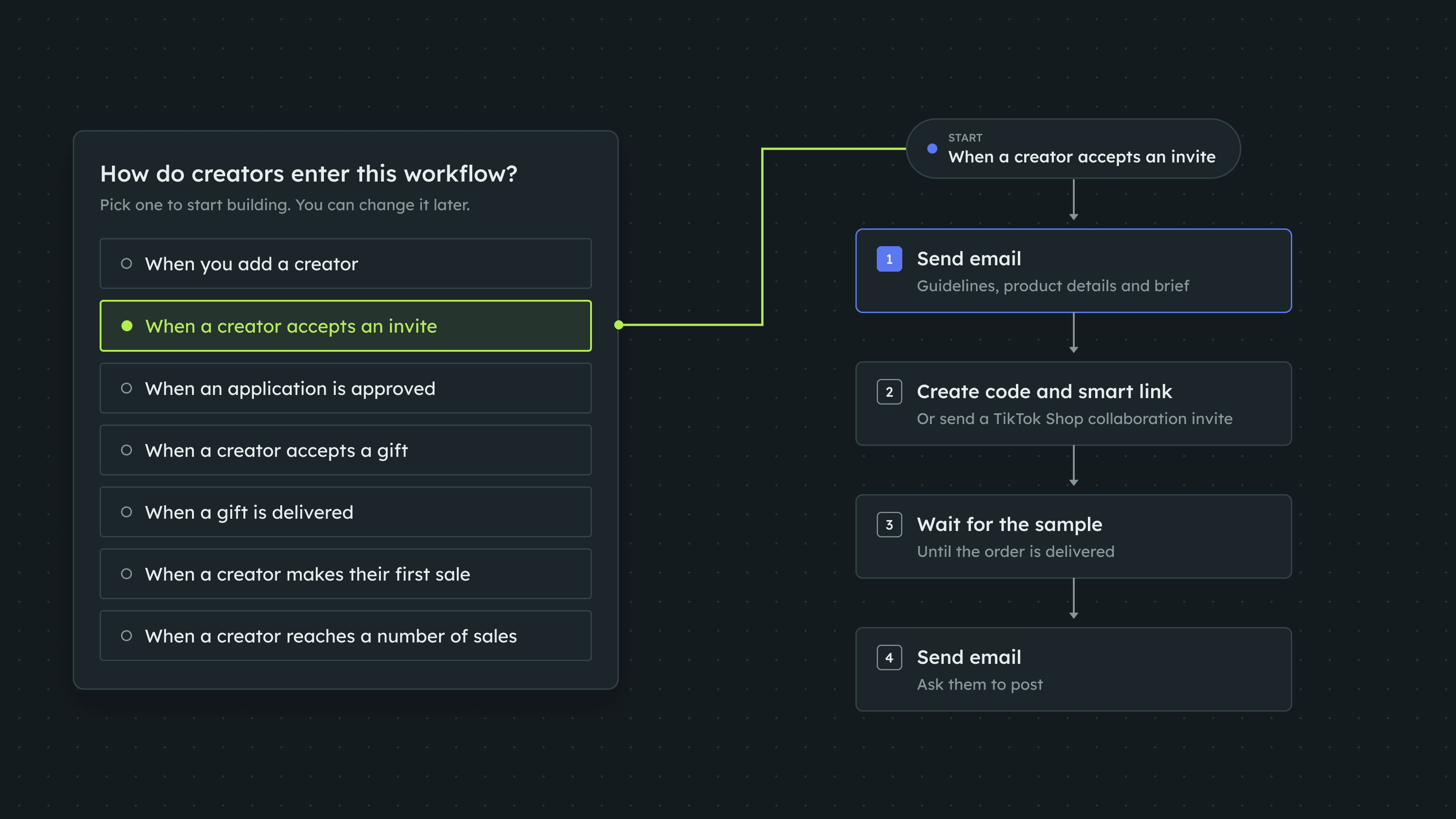Click the START trigger node label
1456x819 pixels.
coord(1081,157)
